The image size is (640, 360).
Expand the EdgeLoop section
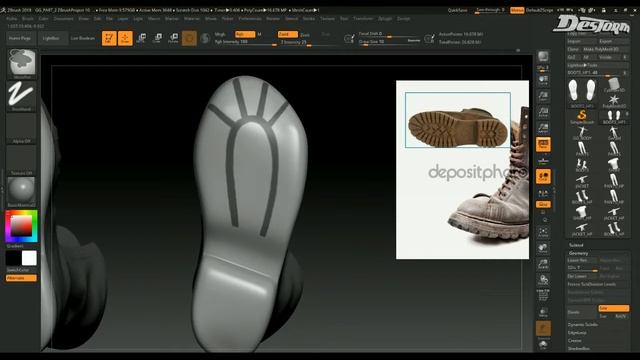click(x=577, y=333)
